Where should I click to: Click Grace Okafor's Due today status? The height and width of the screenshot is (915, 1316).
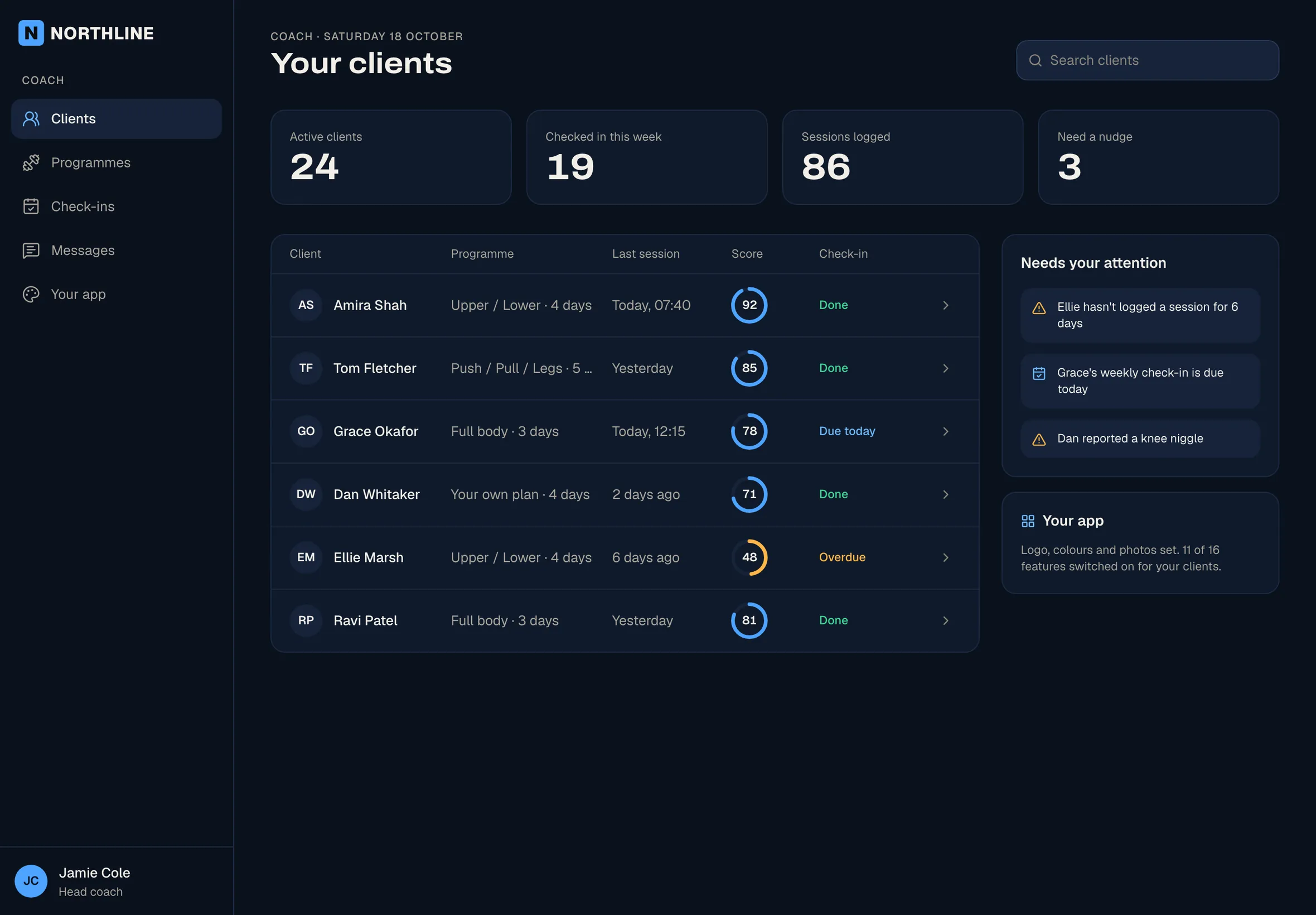tap(848, 432)
